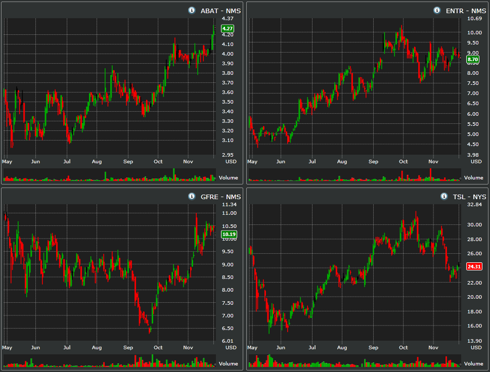Click the Volume label under GFRE chart

(228, 364)
